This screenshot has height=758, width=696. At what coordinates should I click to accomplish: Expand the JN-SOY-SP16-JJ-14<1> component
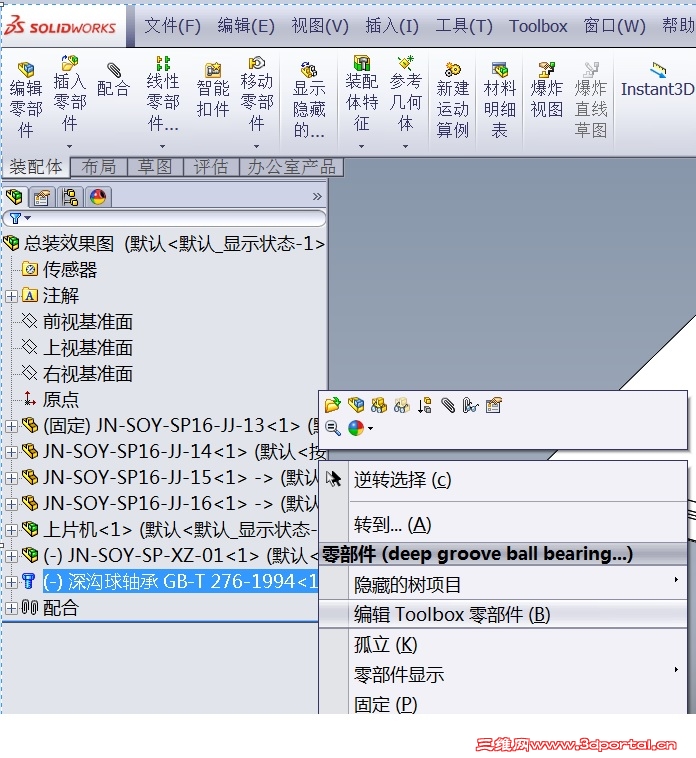[x=11, y=452]
